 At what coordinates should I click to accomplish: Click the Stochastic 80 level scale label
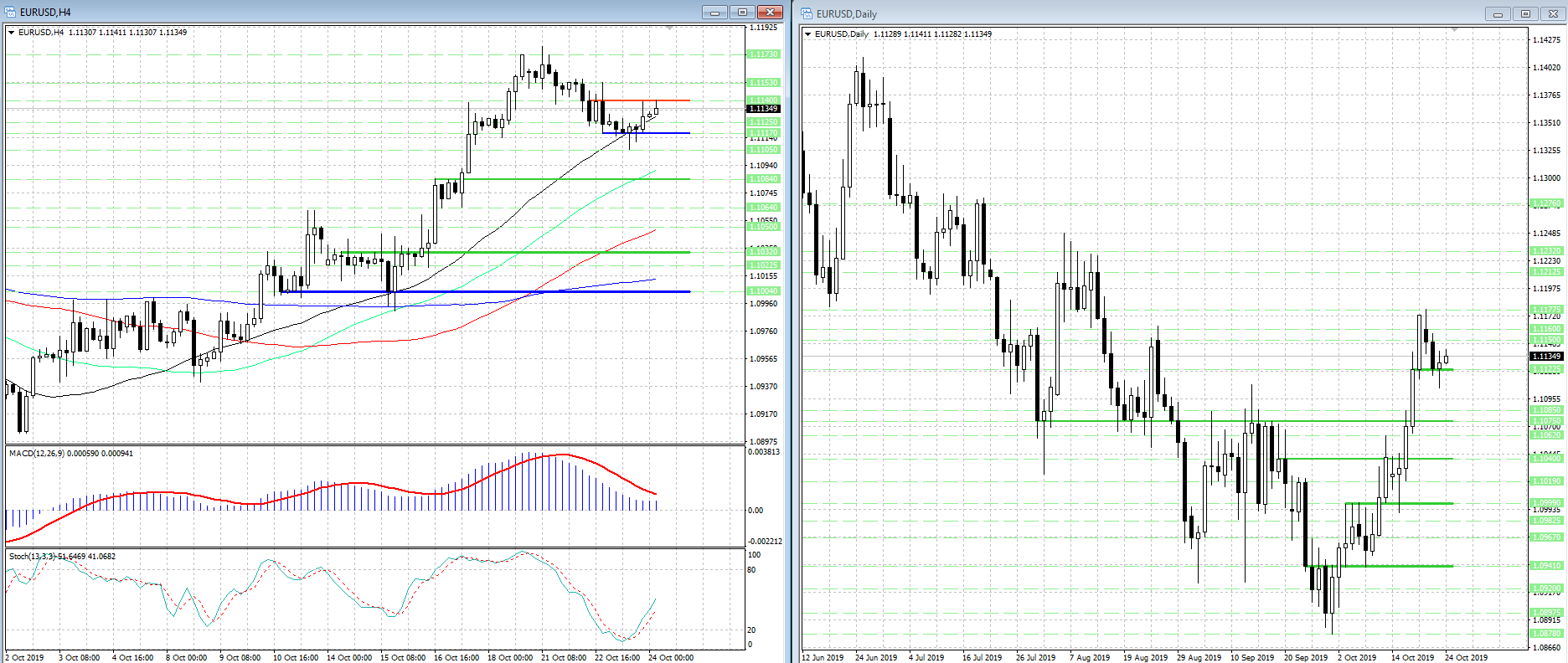tap(751, 570)
